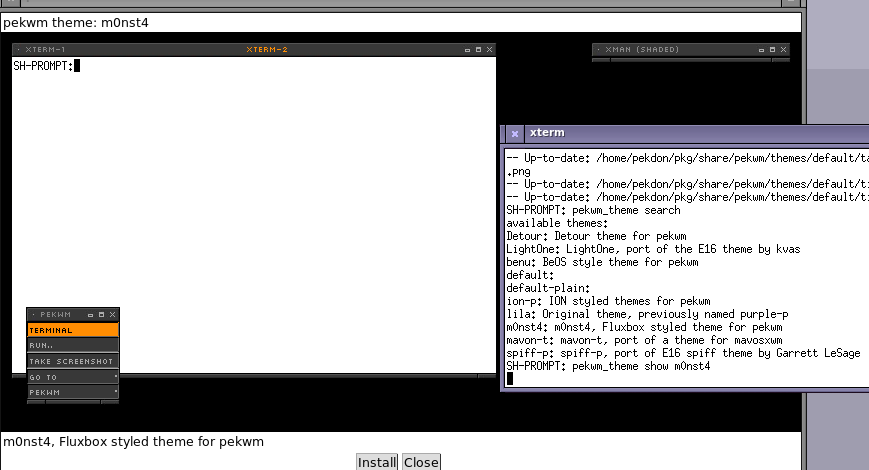Choose Take Screenshot in the PEKWM menu
869x470 pixels.
coord(73,361)
